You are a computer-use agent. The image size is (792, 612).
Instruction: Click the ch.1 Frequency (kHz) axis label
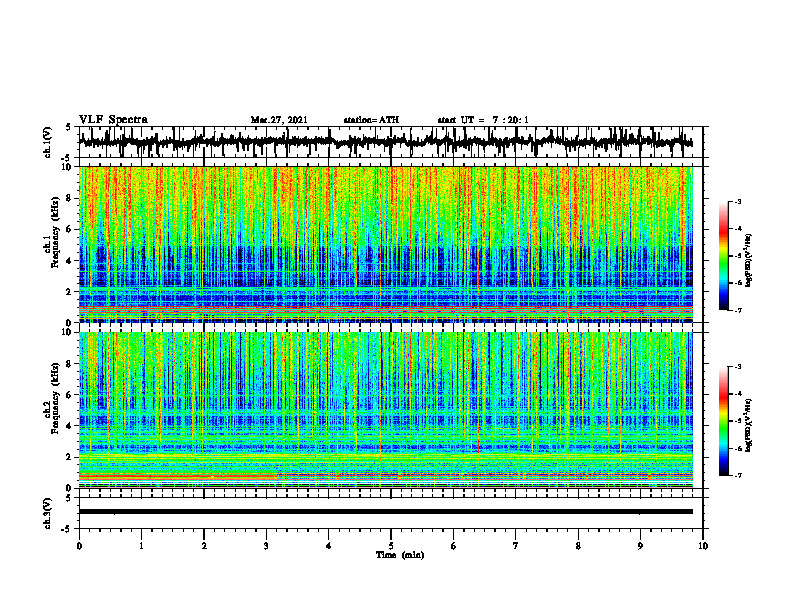click(52, 232)
